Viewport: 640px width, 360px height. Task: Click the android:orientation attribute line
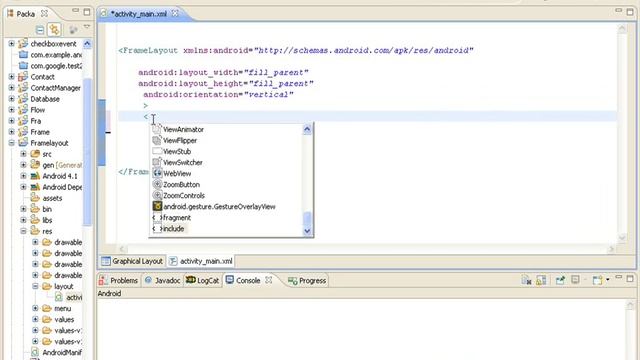(x=218, y=94)
